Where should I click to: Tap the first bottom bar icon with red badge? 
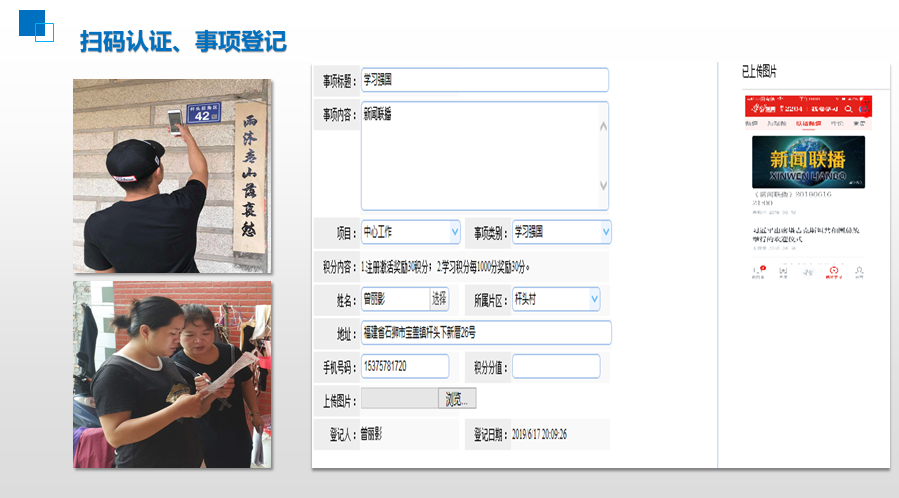click(758, 271)
